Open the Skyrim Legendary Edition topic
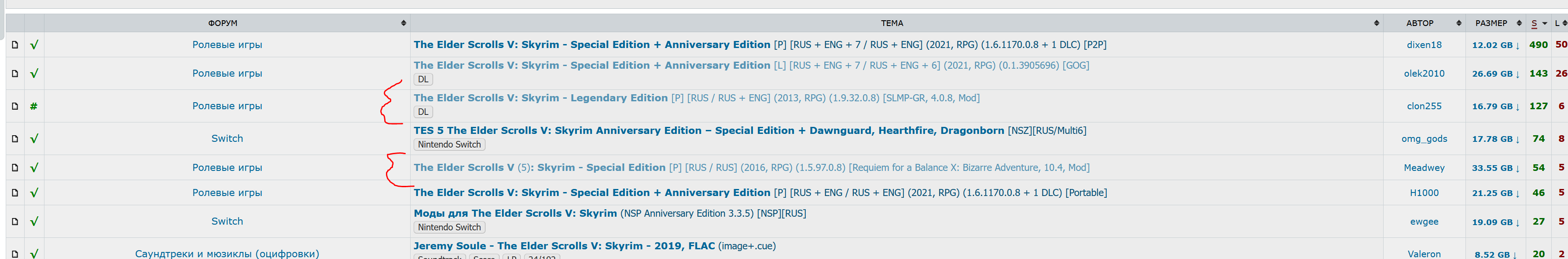The width and height of the screenshot is (1568, 259). [540, 98]
